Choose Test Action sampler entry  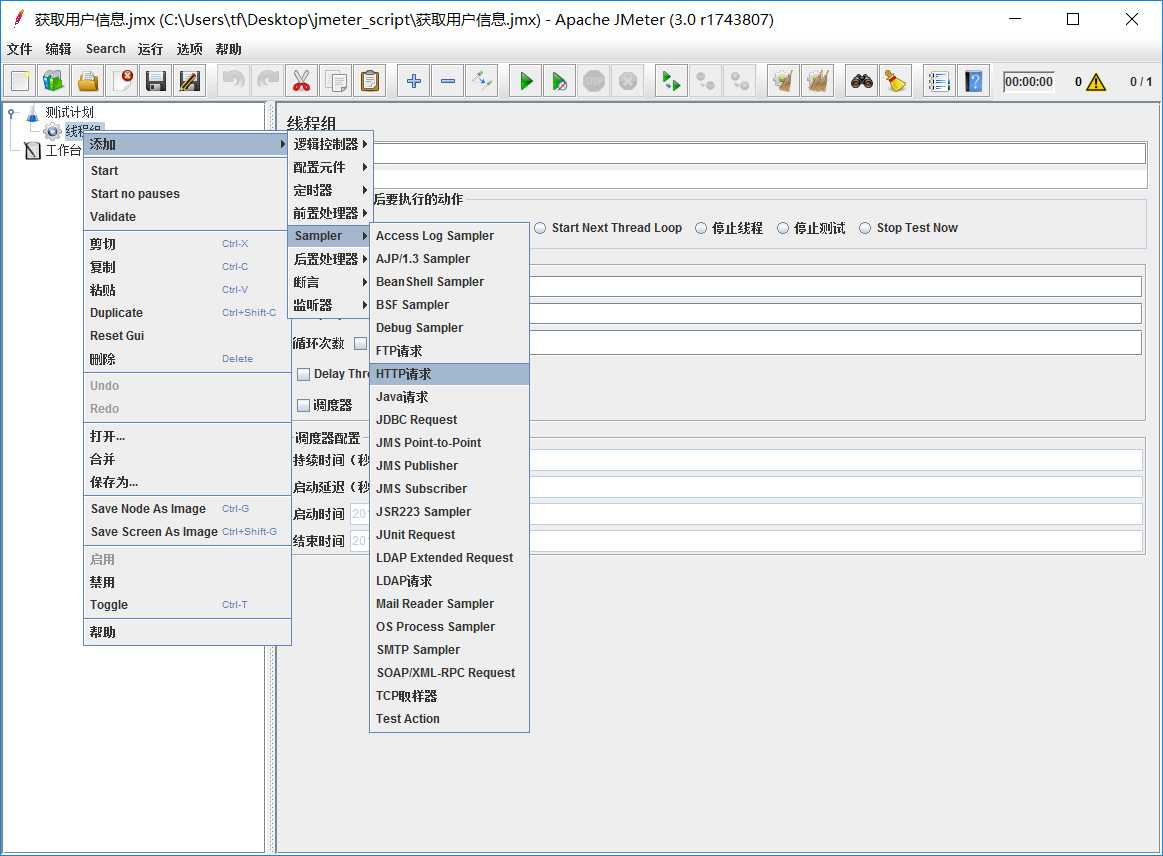tap(449, 719)
